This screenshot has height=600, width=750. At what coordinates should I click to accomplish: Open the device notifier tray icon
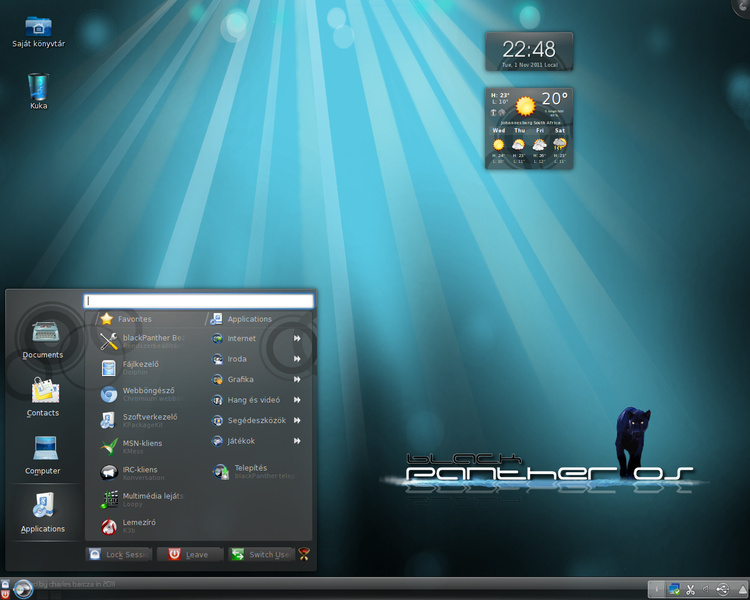tap(723, 589)
